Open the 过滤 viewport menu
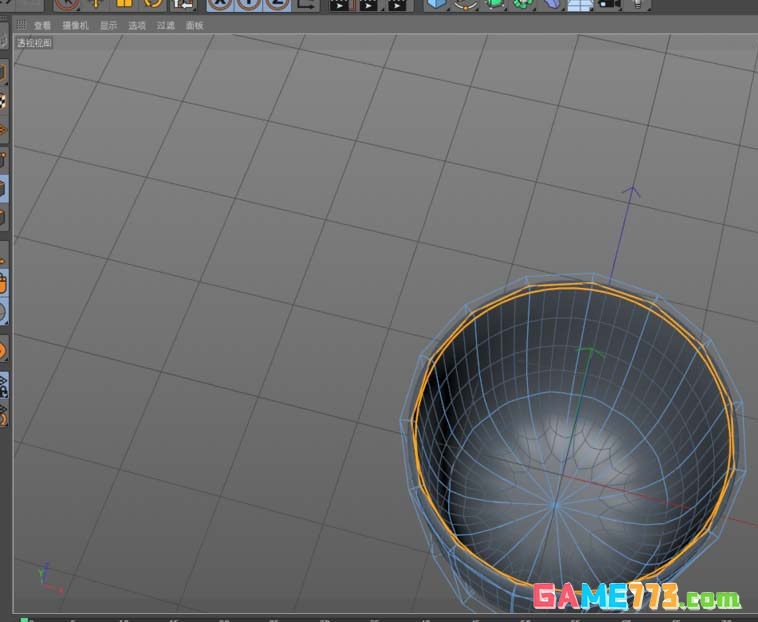Viewport: 758px width, 622px height. click(165, 26)
